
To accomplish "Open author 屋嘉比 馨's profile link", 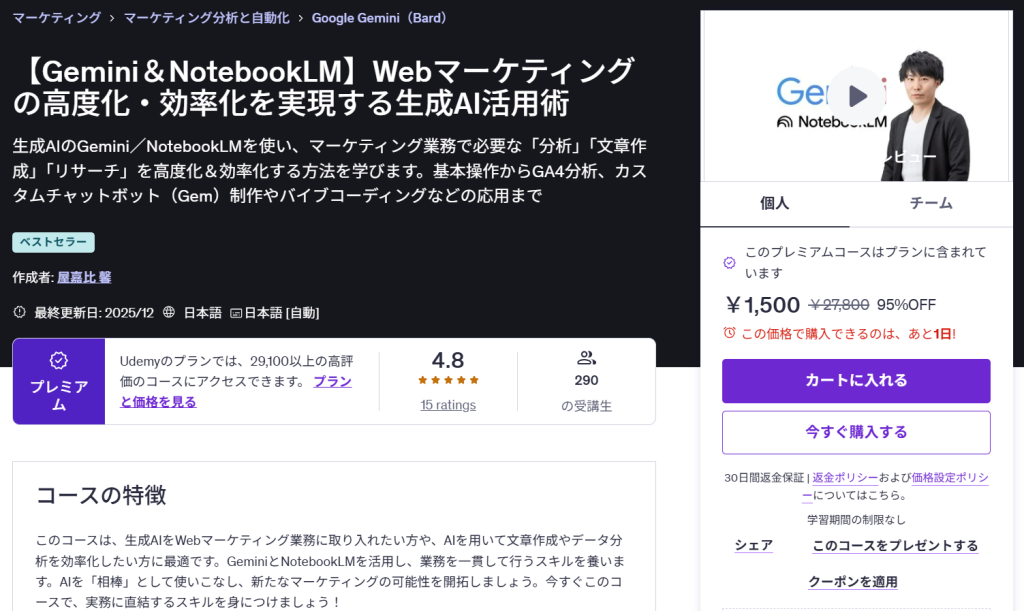I will pyautogui.click(x=84, y=277).
